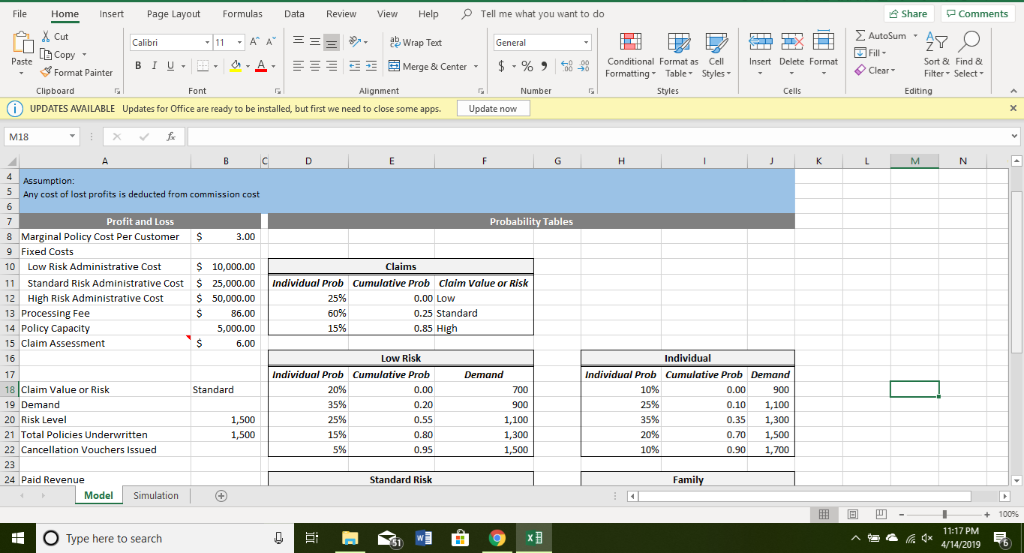Adjust the zoom slider handle
The height and width of the screenshot is (553, 1024).
tap(944, 514)
